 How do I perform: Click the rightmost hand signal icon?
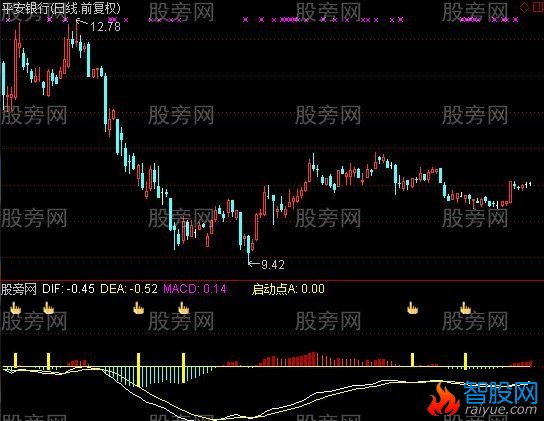[x=465, y=308]
